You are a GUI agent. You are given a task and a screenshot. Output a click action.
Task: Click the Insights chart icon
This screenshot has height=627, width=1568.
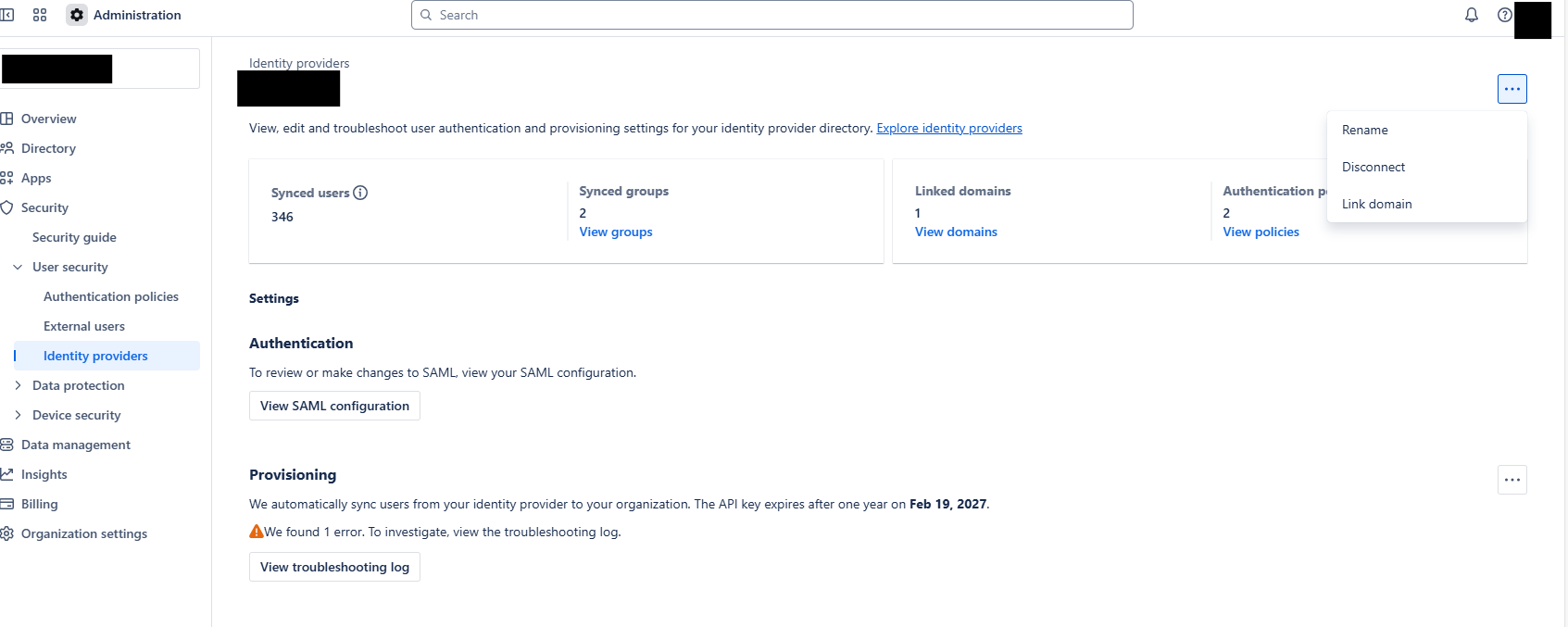click(6, 474)
